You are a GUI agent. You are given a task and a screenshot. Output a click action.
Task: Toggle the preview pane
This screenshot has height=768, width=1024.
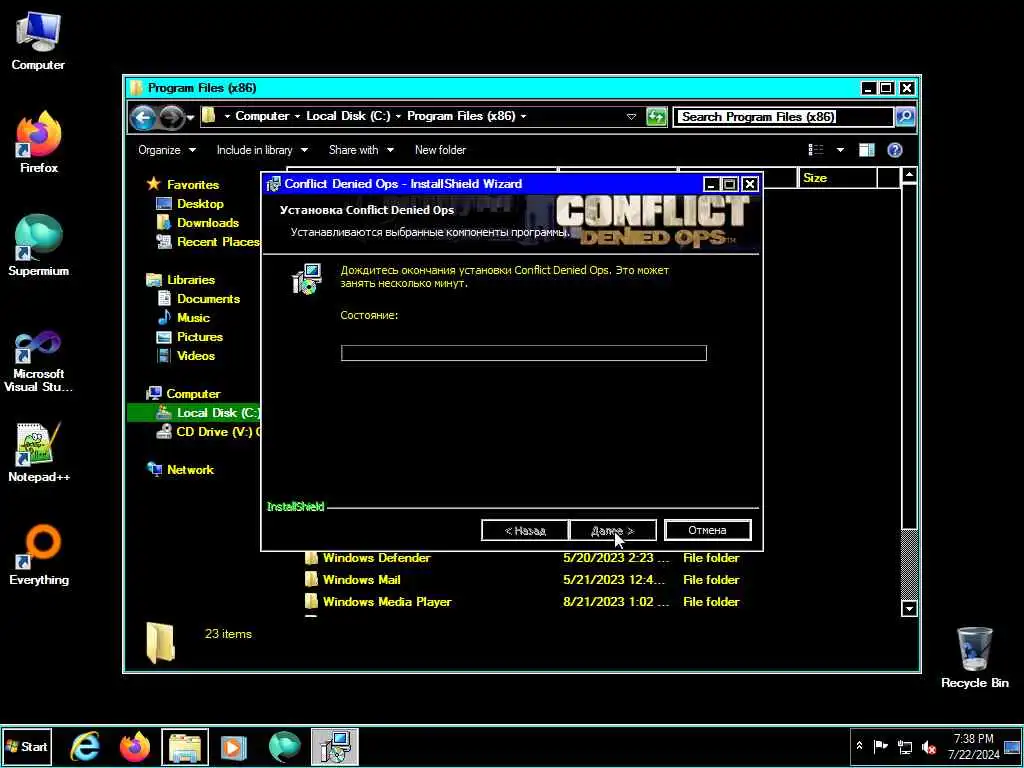[867, 150]
